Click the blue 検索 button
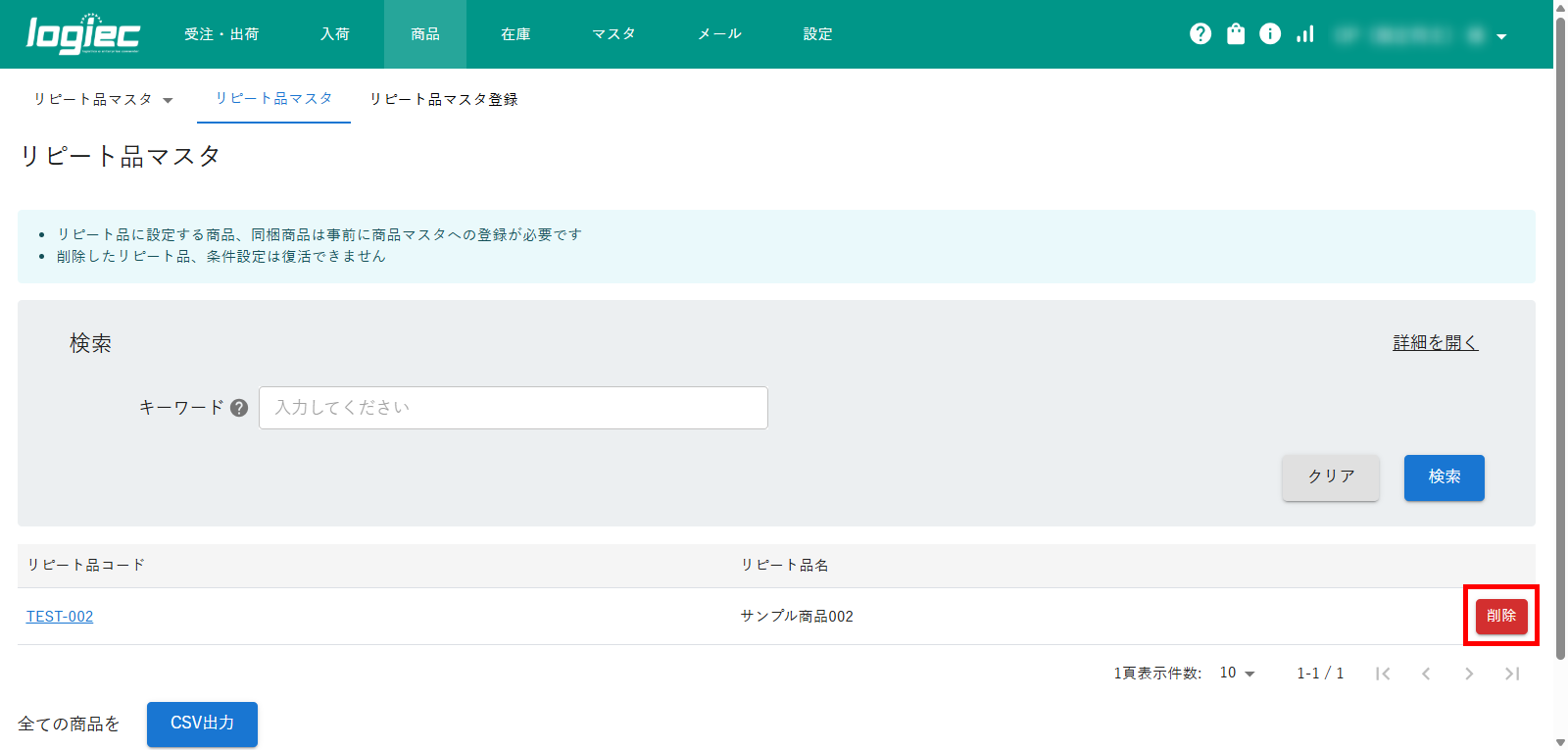Screen dimensions: 1568x750 pyautogui.click(x=1444, y=477)
